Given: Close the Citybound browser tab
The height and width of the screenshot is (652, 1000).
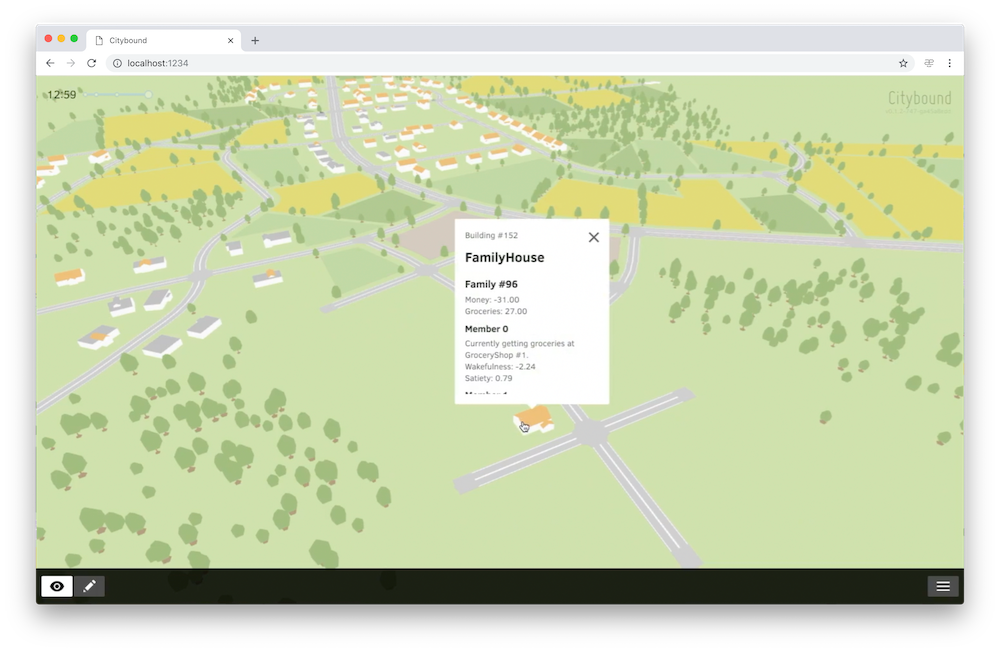Looking at the screenshot, I should 231,41.
